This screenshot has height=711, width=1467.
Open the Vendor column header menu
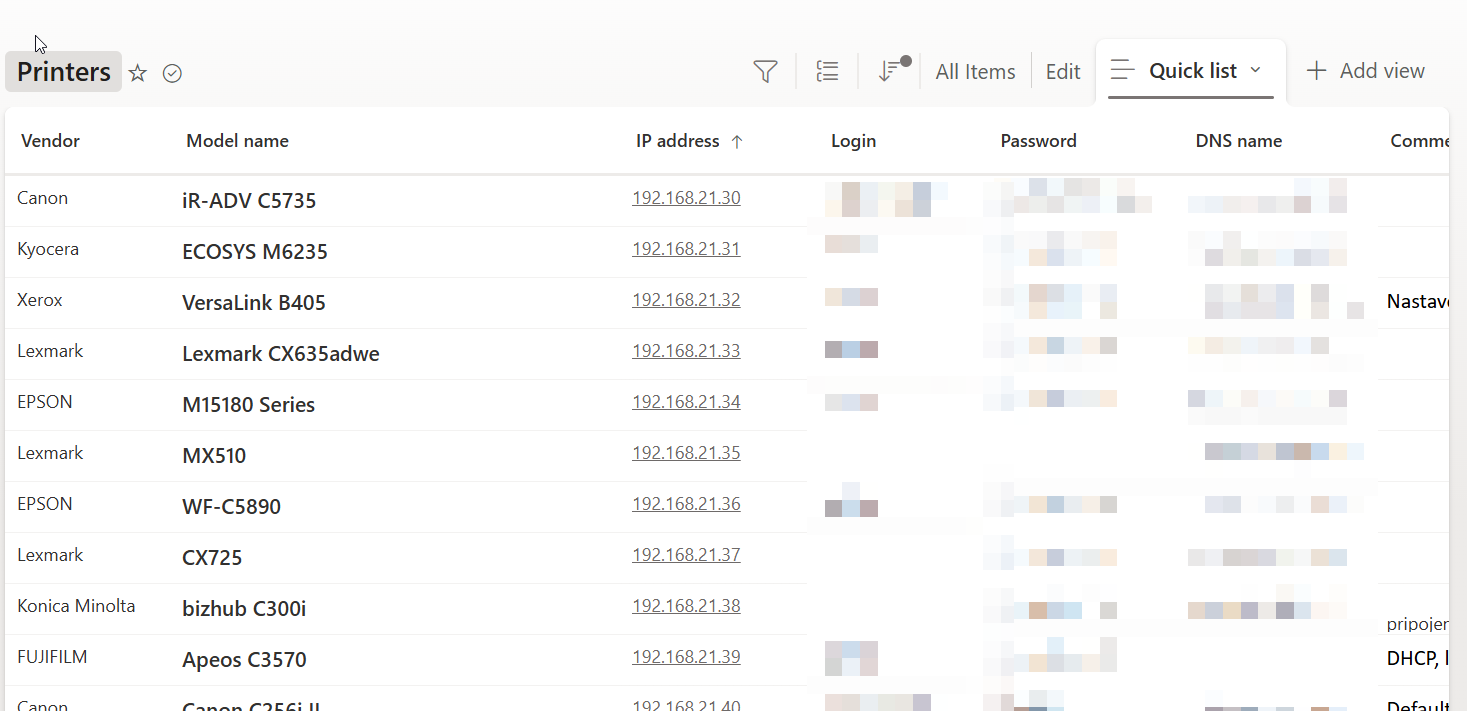50,141
